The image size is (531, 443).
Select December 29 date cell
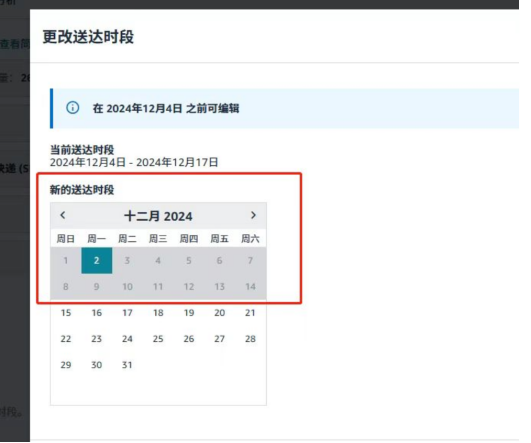(66, 365)
